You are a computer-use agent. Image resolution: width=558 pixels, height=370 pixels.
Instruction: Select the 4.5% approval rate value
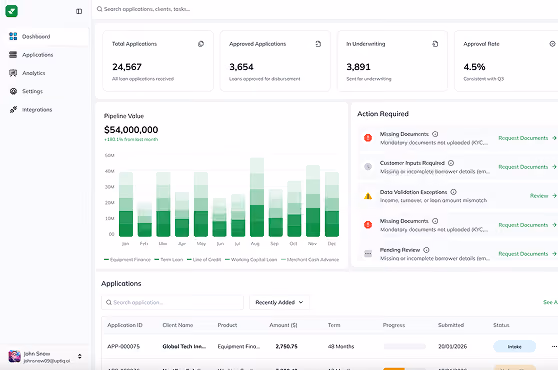(474, 67)
